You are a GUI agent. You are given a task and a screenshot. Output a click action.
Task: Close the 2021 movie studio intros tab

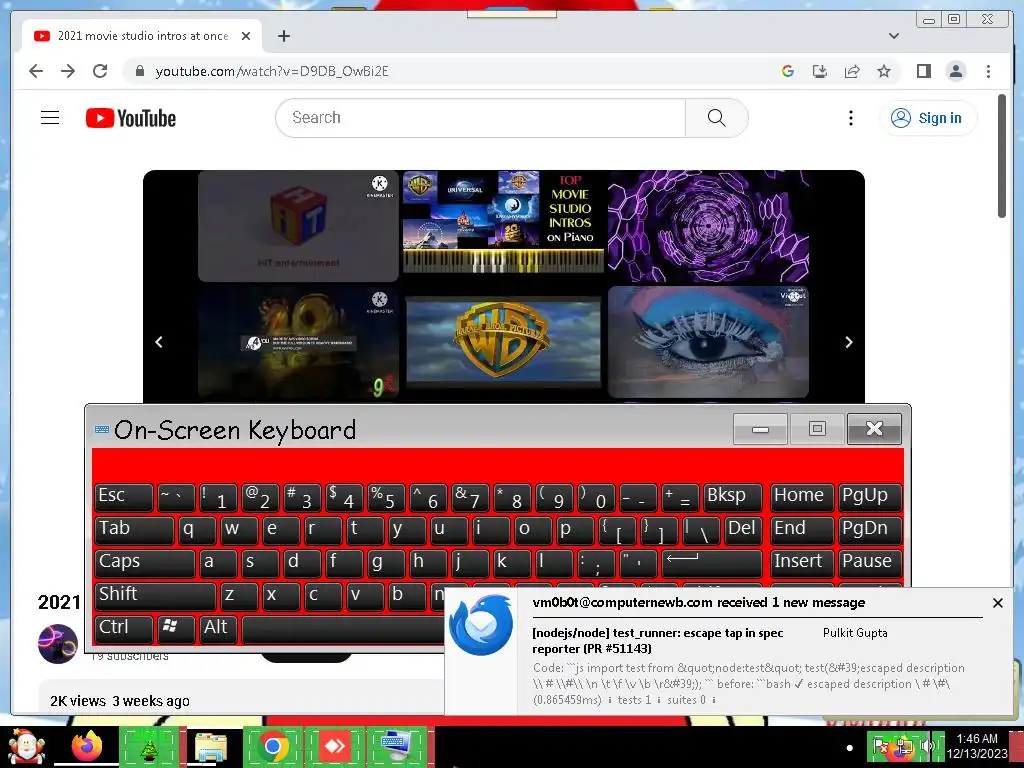246,36
